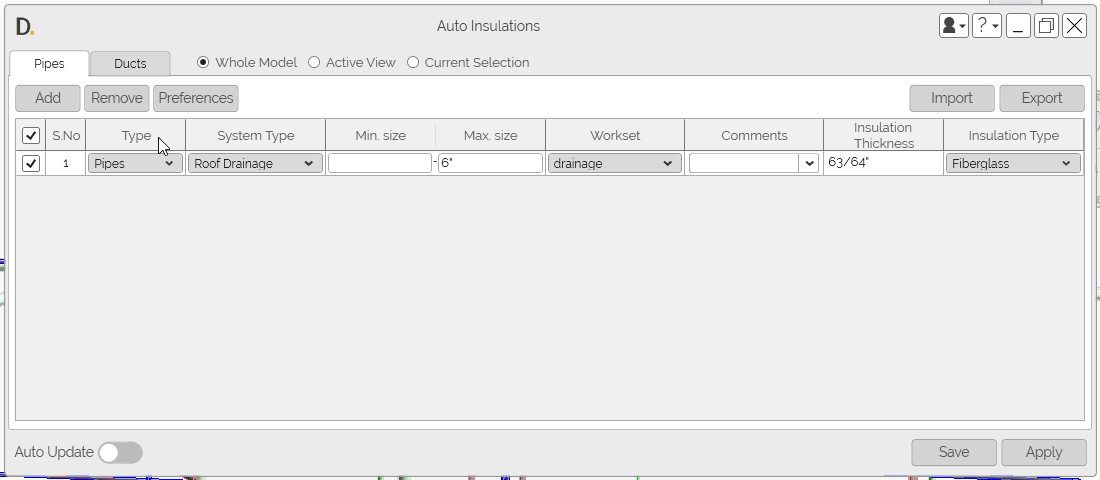This screenshot has width=1100, height=480.
Task: Expand the Comments combo box arrow
Action: [810, 164]
